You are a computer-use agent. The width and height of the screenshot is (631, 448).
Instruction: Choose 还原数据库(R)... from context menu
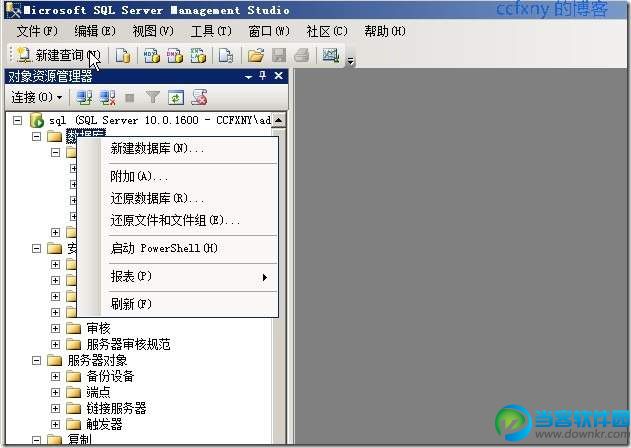(177, 198)
